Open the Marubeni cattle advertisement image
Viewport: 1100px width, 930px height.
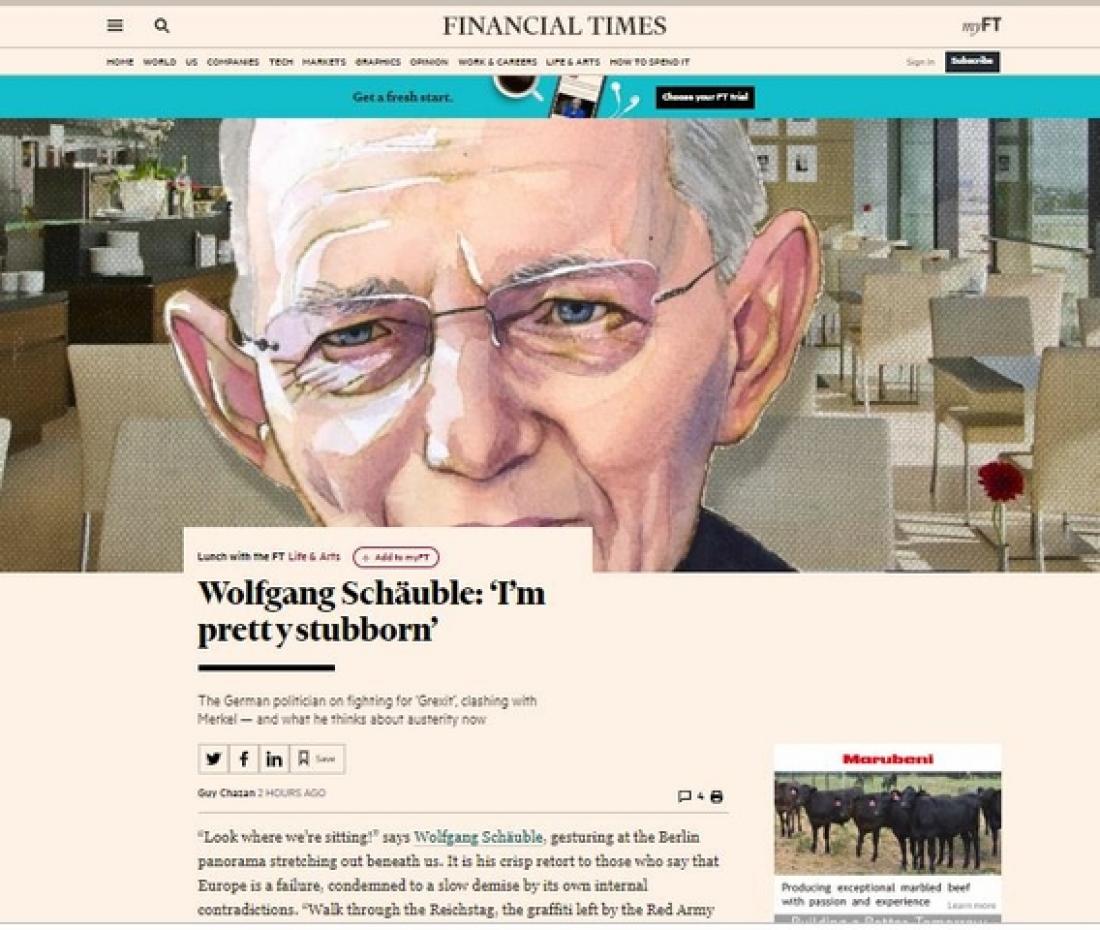(x=887, y=823)
